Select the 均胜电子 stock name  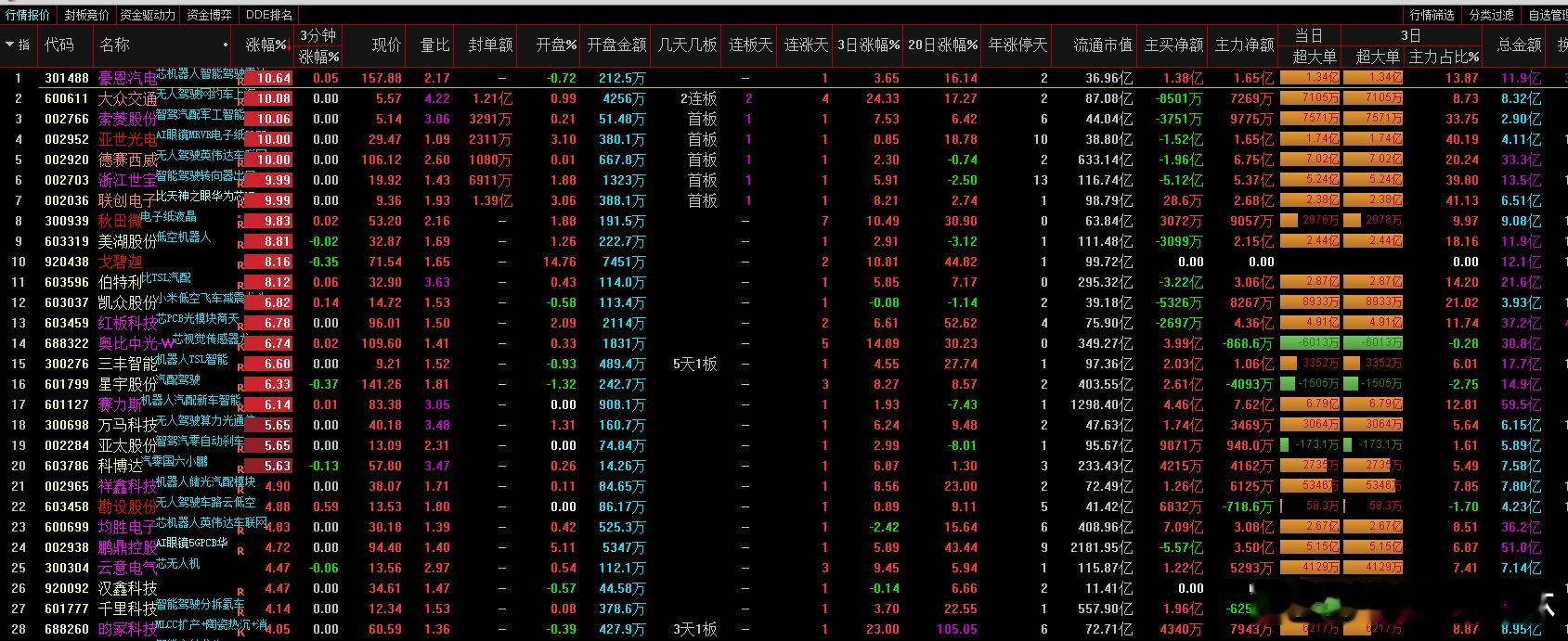click(x=128, y=527)
